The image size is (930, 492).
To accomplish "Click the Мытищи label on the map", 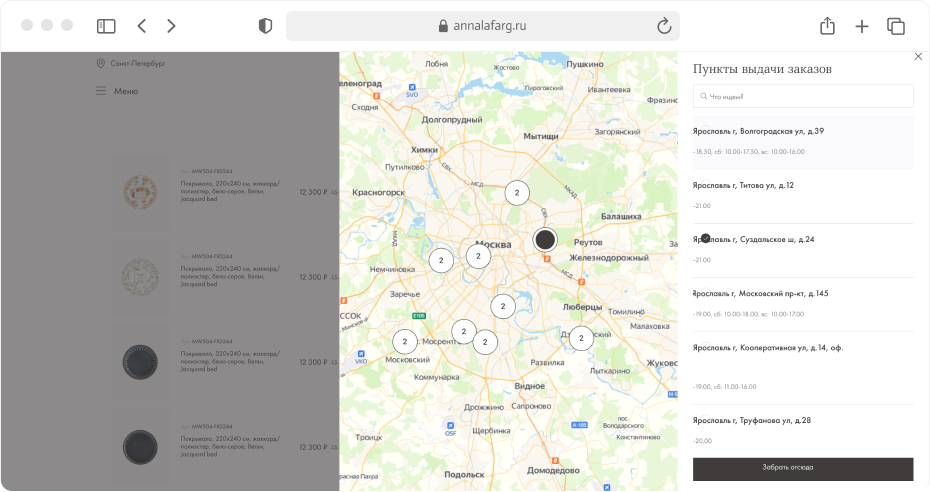I will 541,136.
